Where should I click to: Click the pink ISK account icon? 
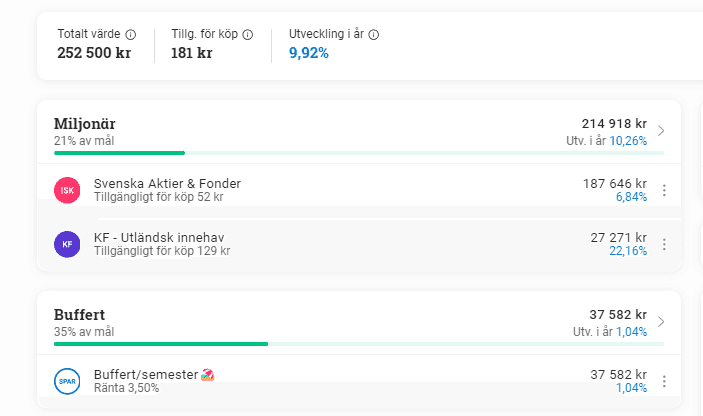click(x=67, y=190)
